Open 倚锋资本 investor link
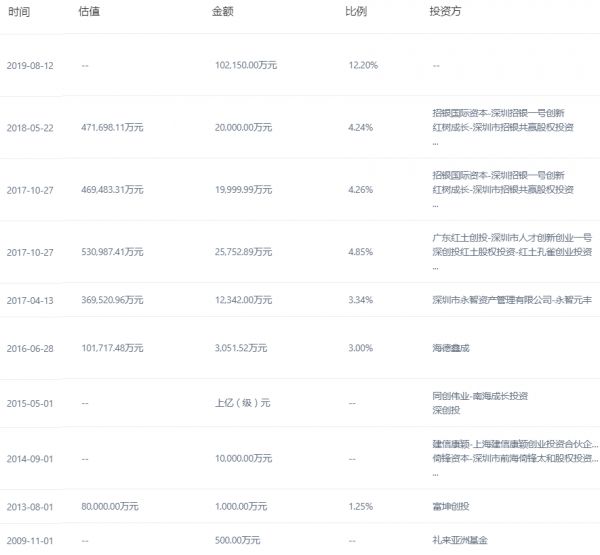The width and height of the screenshot is (600, 555). pyautogui.click(x=515, y=459)
